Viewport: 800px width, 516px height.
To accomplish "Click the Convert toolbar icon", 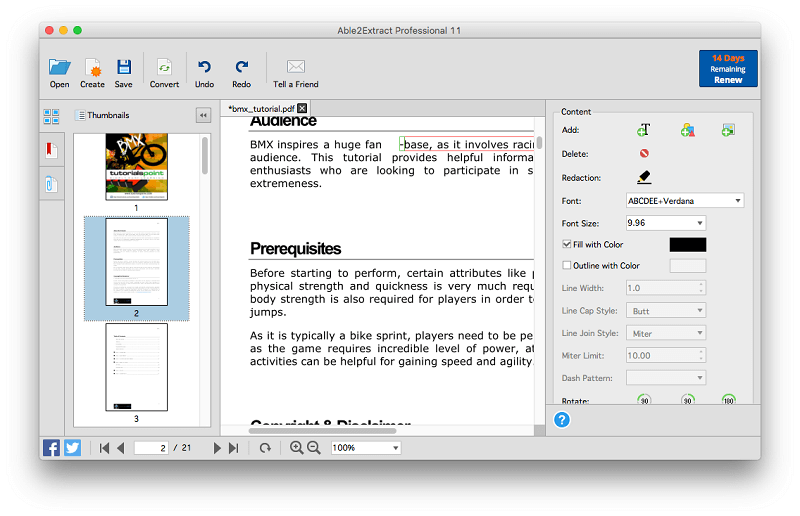I will [x=164, y=67].
